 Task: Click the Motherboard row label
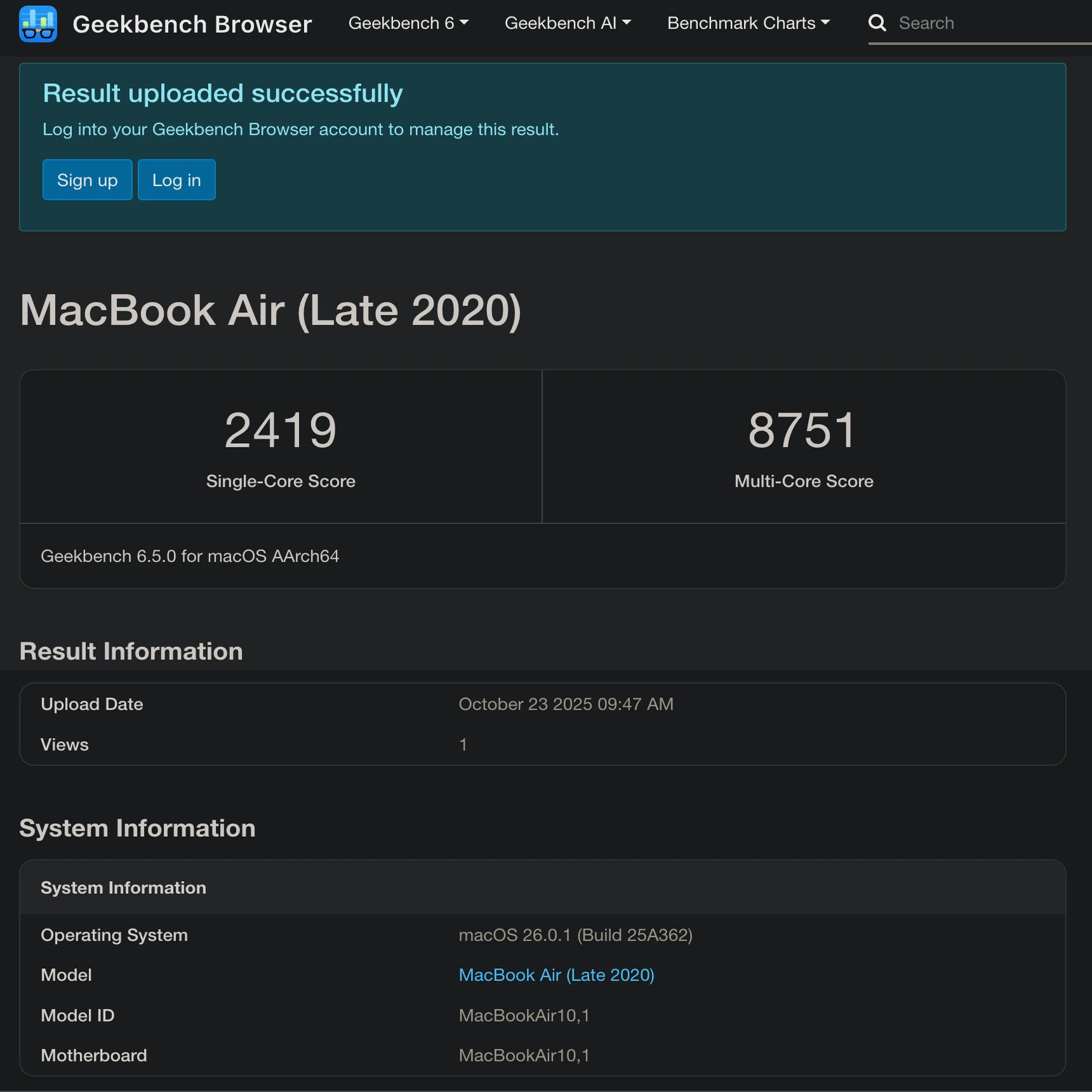(x=94, y=1055)
